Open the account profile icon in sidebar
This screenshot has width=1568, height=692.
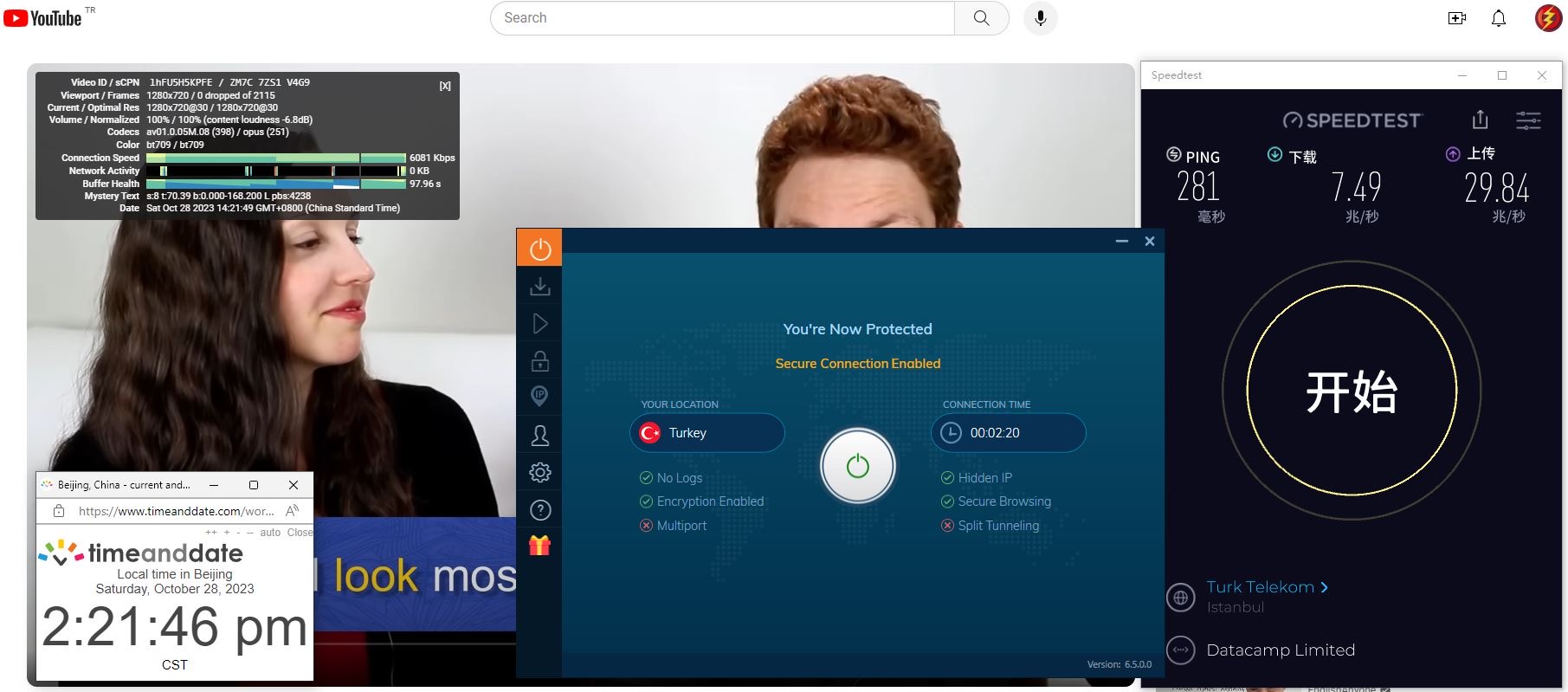point(539,435)
